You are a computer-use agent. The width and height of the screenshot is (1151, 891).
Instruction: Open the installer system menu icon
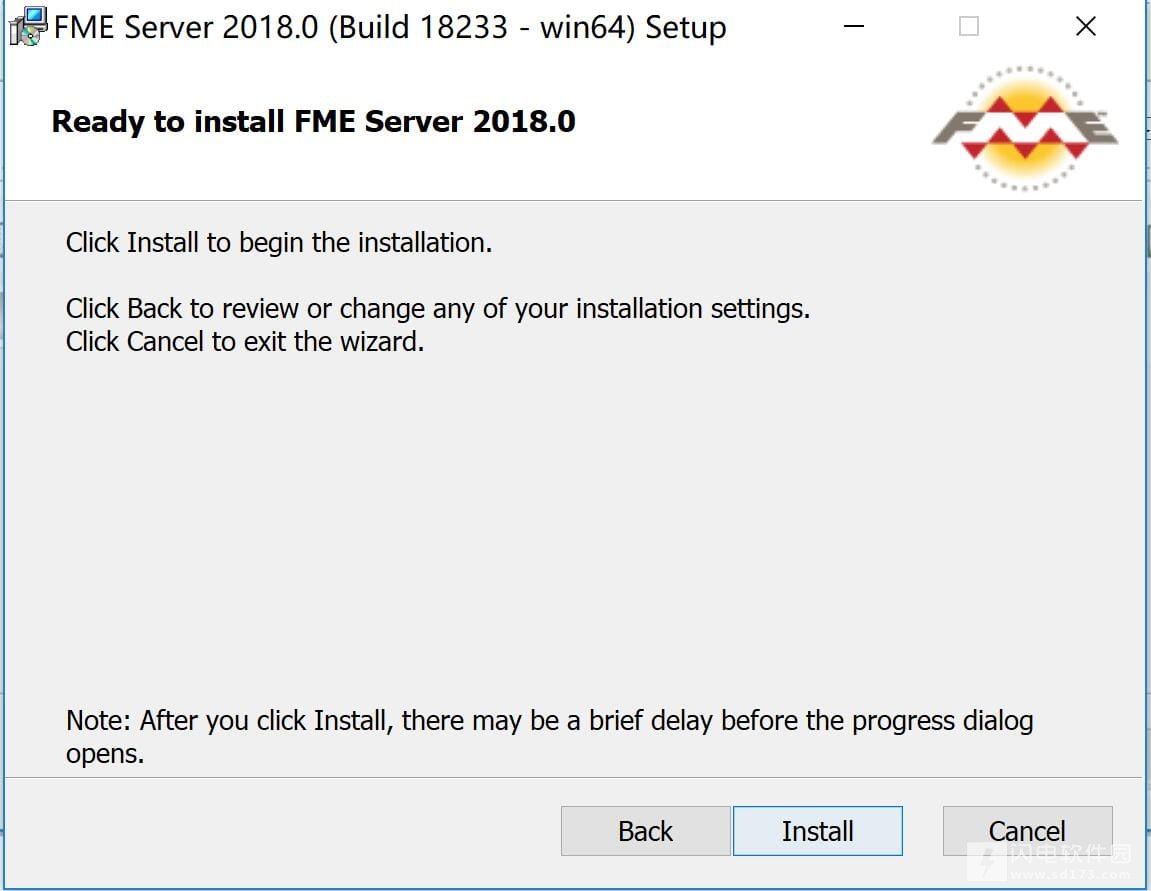pyautogui.click(x=27, y=26)
